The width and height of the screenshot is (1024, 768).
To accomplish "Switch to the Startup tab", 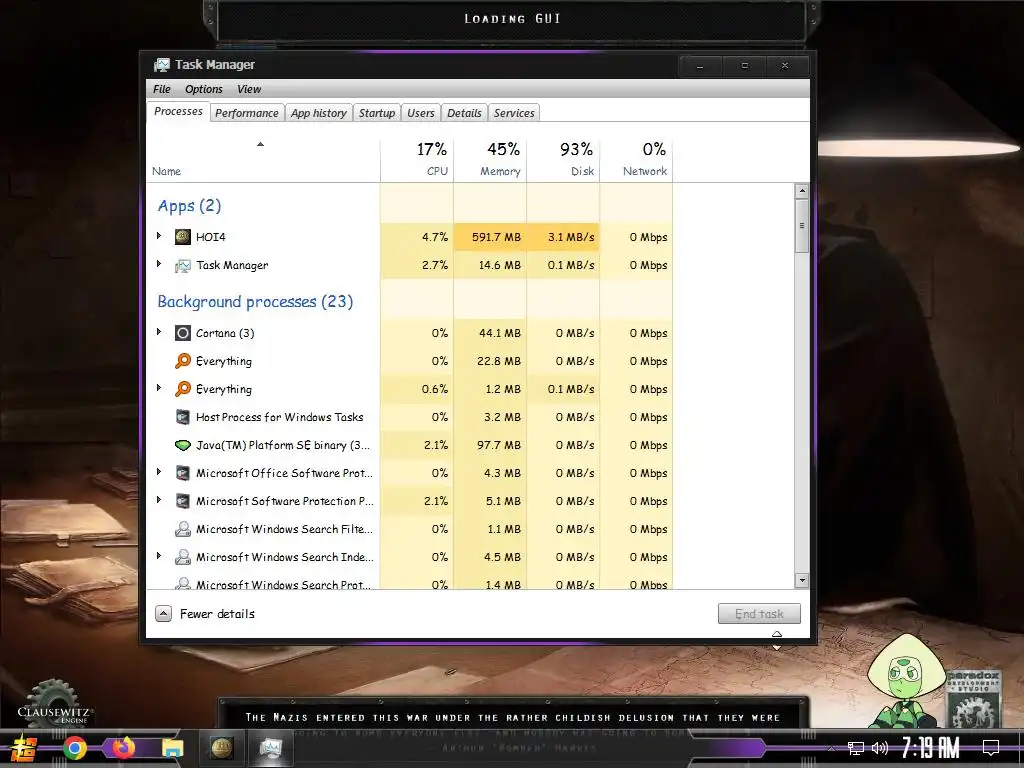I will (377, 113).
